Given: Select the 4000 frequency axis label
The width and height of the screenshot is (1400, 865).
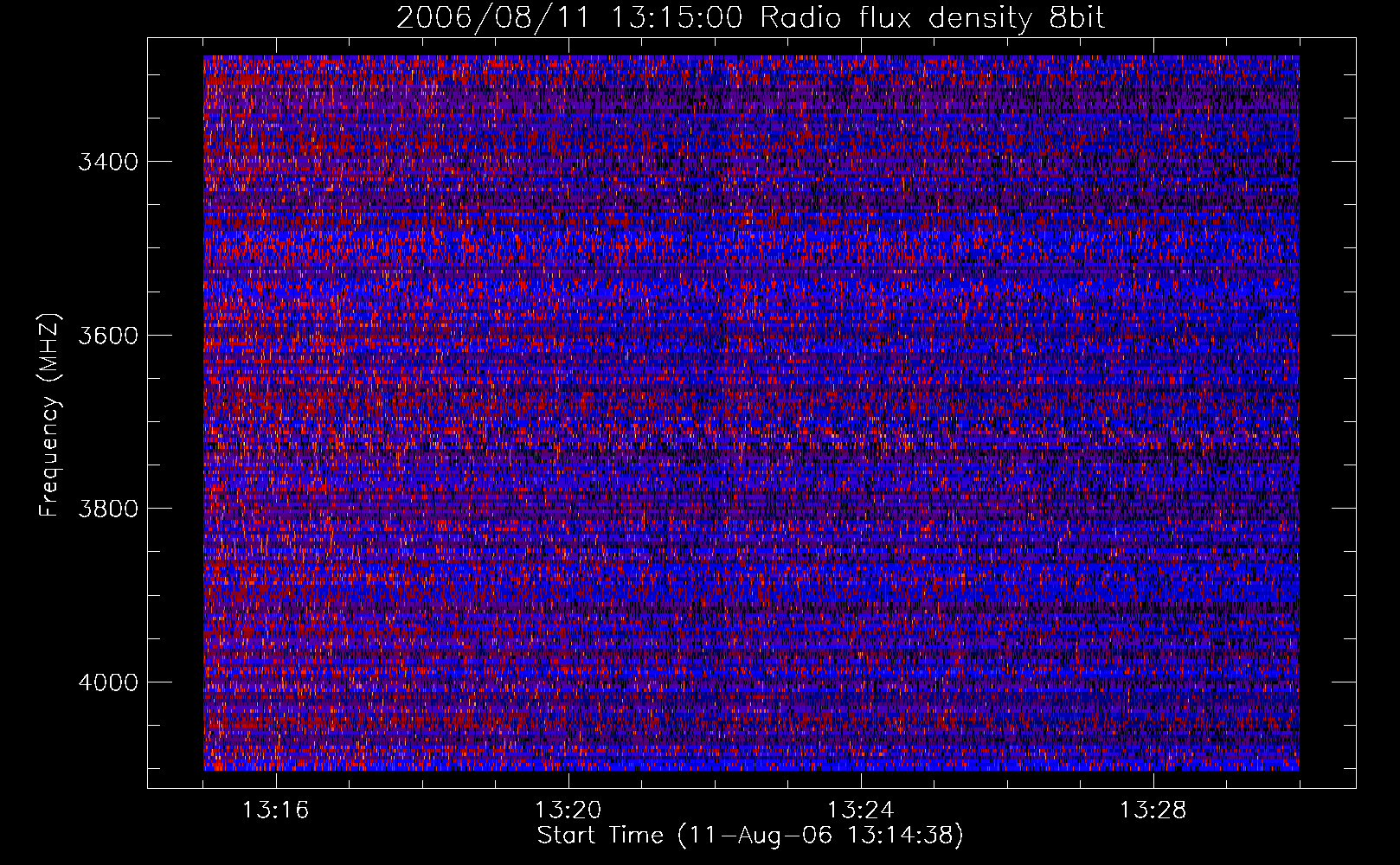Looking at the screenshot, I should click(x=108, y=682).
